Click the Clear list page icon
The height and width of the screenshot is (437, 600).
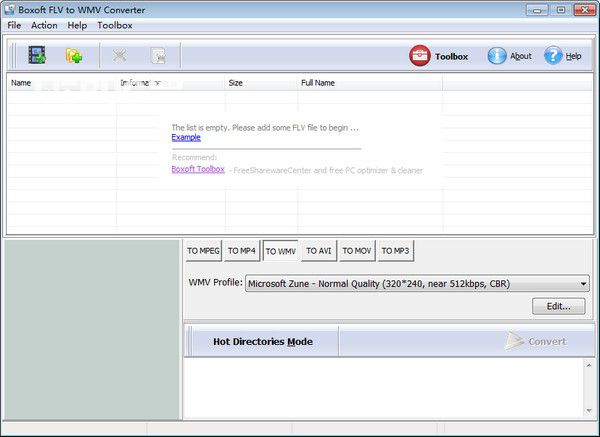(158, 56)
